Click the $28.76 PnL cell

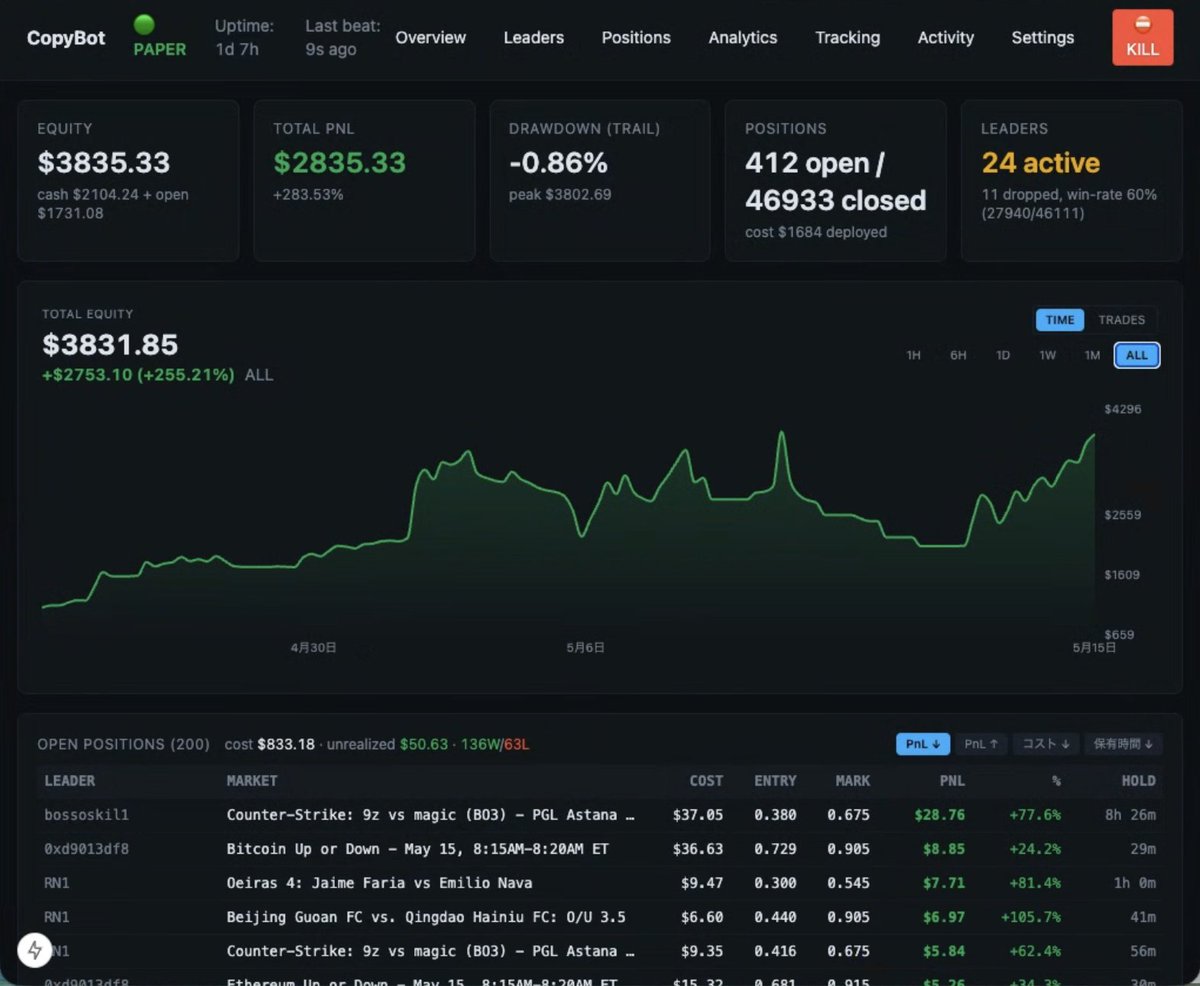(939, 815)
